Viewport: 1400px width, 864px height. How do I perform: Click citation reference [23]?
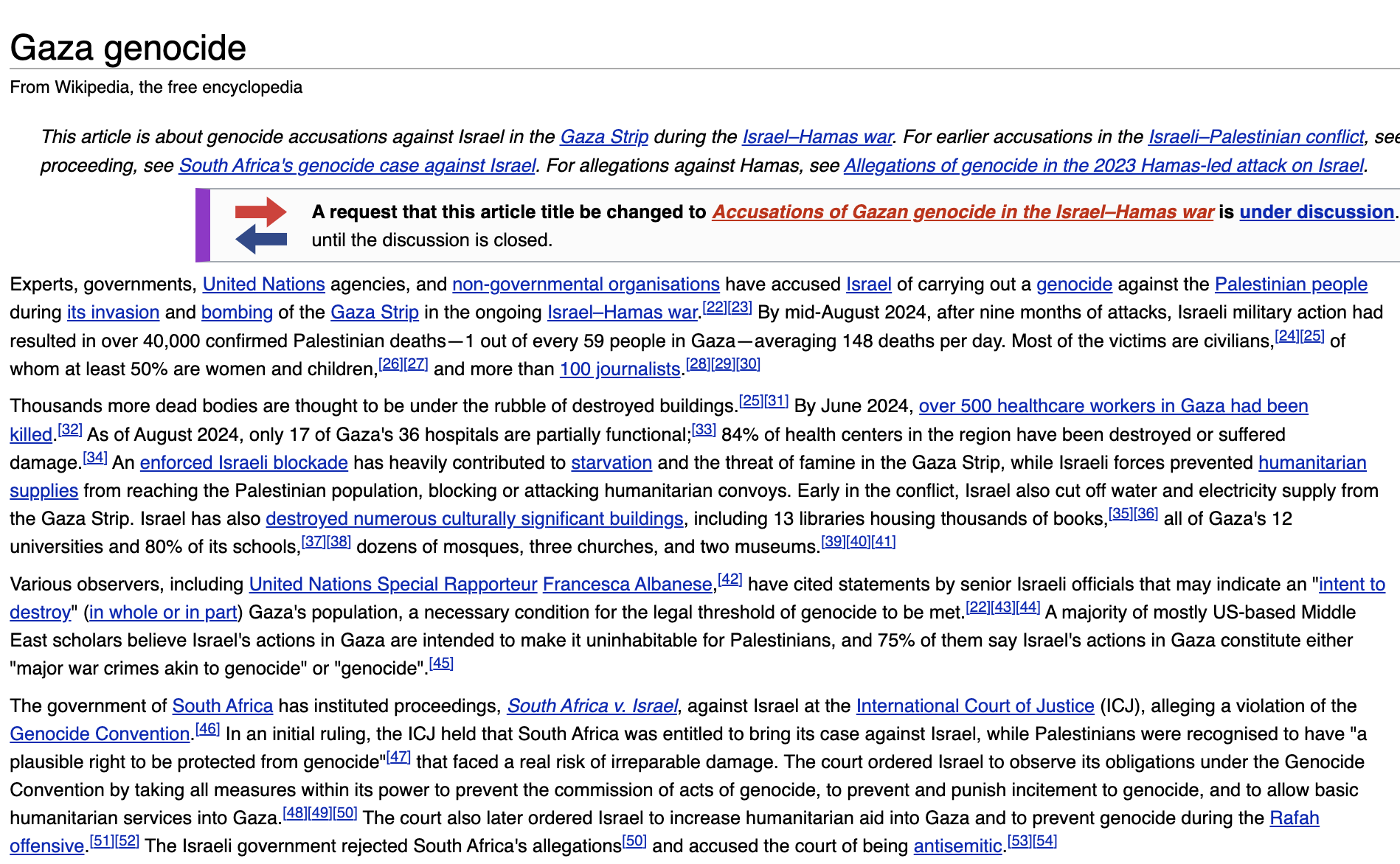pos(740,307)
